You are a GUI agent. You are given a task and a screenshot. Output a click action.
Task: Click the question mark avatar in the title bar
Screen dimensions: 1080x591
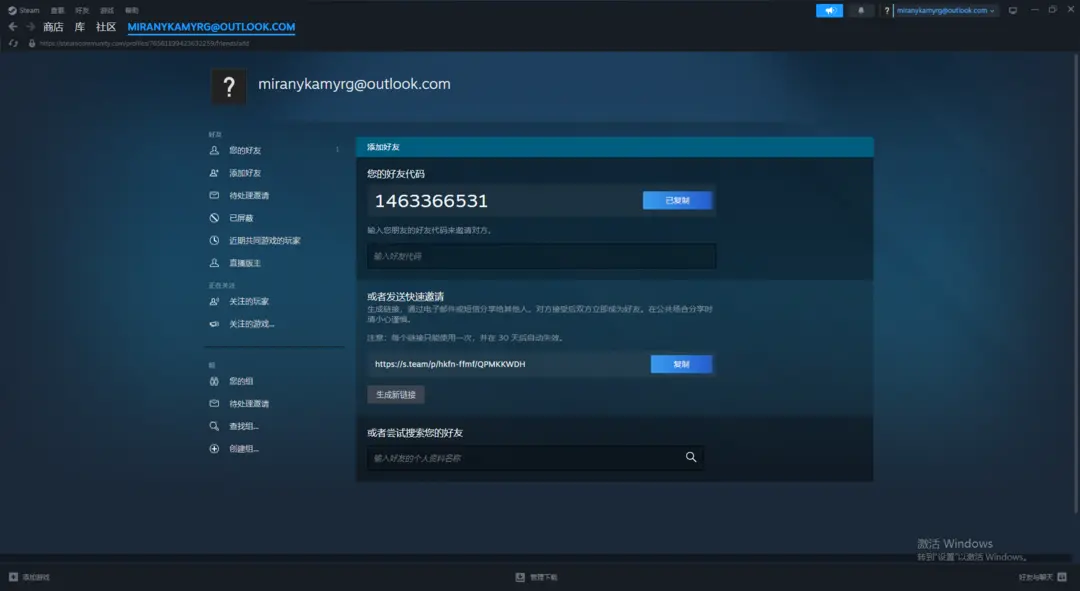(x=887, y=10)
